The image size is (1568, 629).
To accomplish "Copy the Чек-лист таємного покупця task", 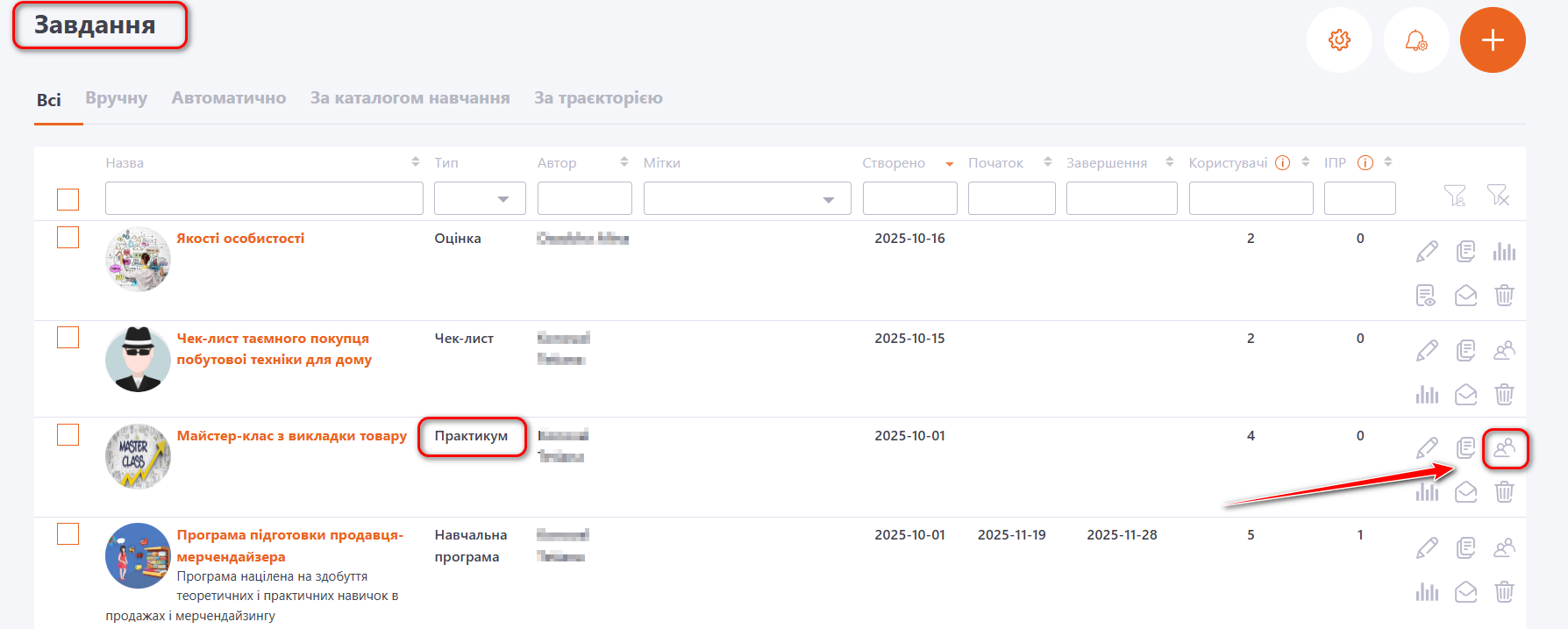I will point(1465,351).
